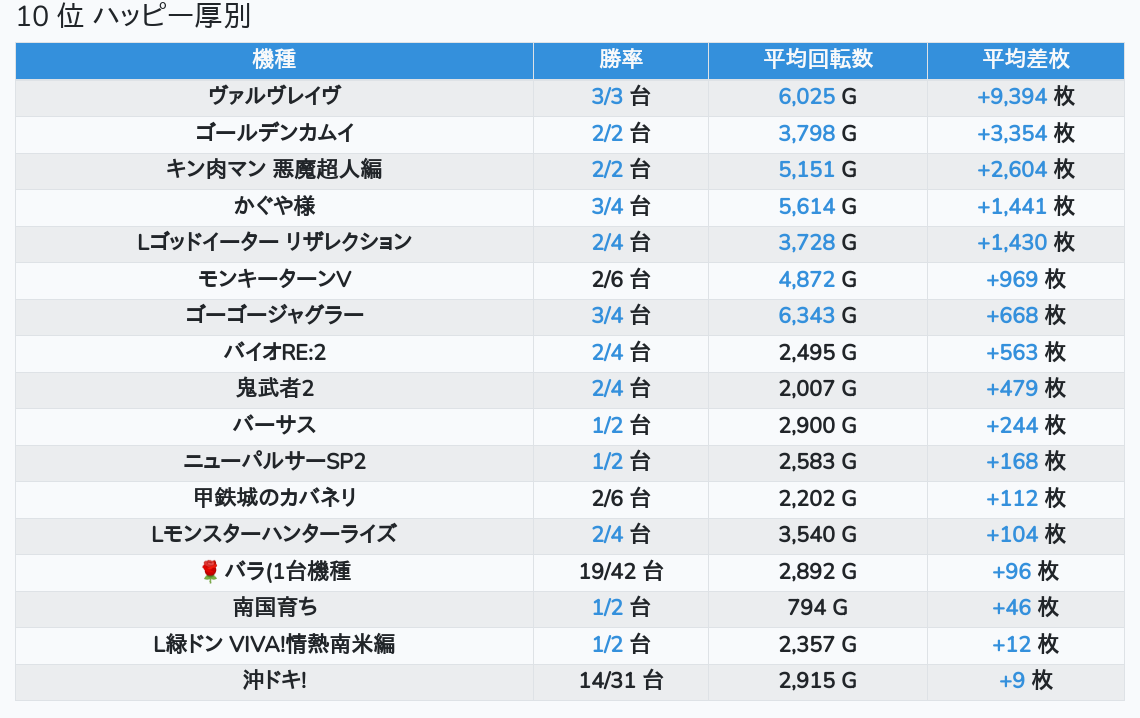Click the +104 枚 value
1140x718 pixels.
click(1026, 534)
